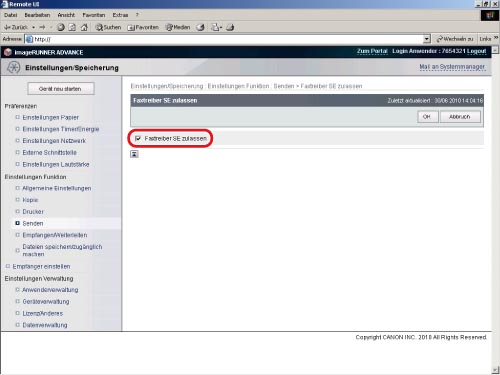
Task: Expand the Zurück history dropdown arrow
Action: (34, 27)
